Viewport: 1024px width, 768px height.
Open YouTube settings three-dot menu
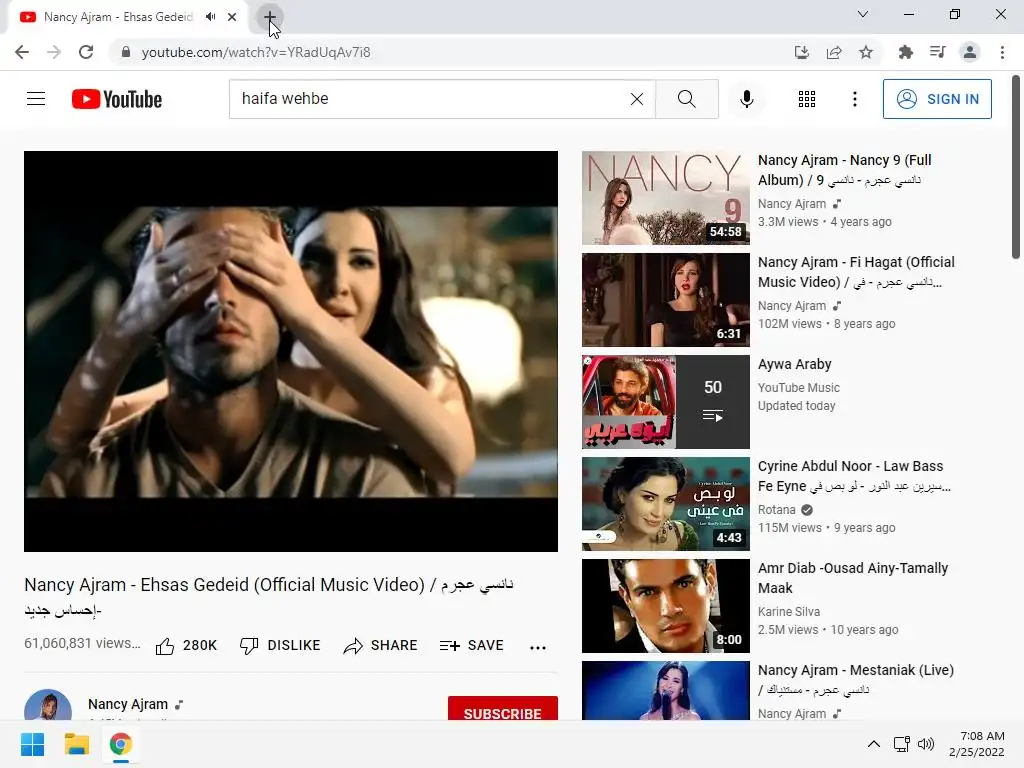854,99
